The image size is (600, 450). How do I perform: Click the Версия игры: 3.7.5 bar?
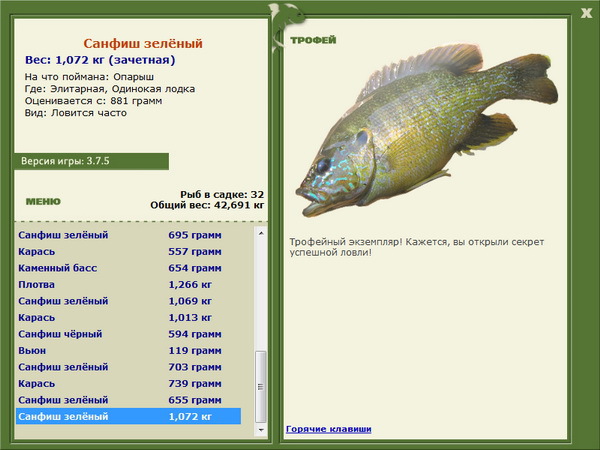point(91,161)
